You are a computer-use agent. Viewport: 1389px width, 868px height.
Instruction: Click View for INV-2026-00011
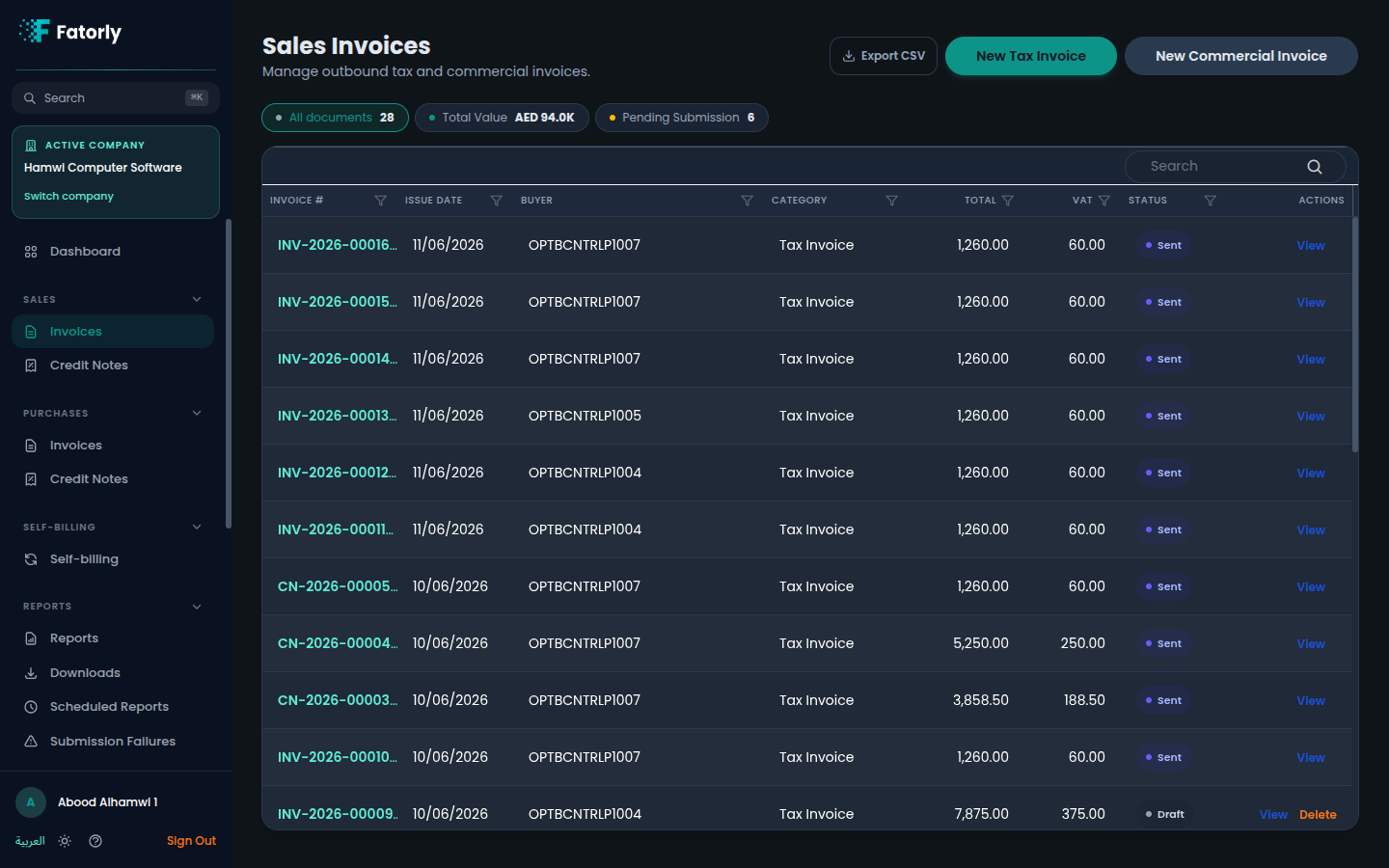[1311, 529]
